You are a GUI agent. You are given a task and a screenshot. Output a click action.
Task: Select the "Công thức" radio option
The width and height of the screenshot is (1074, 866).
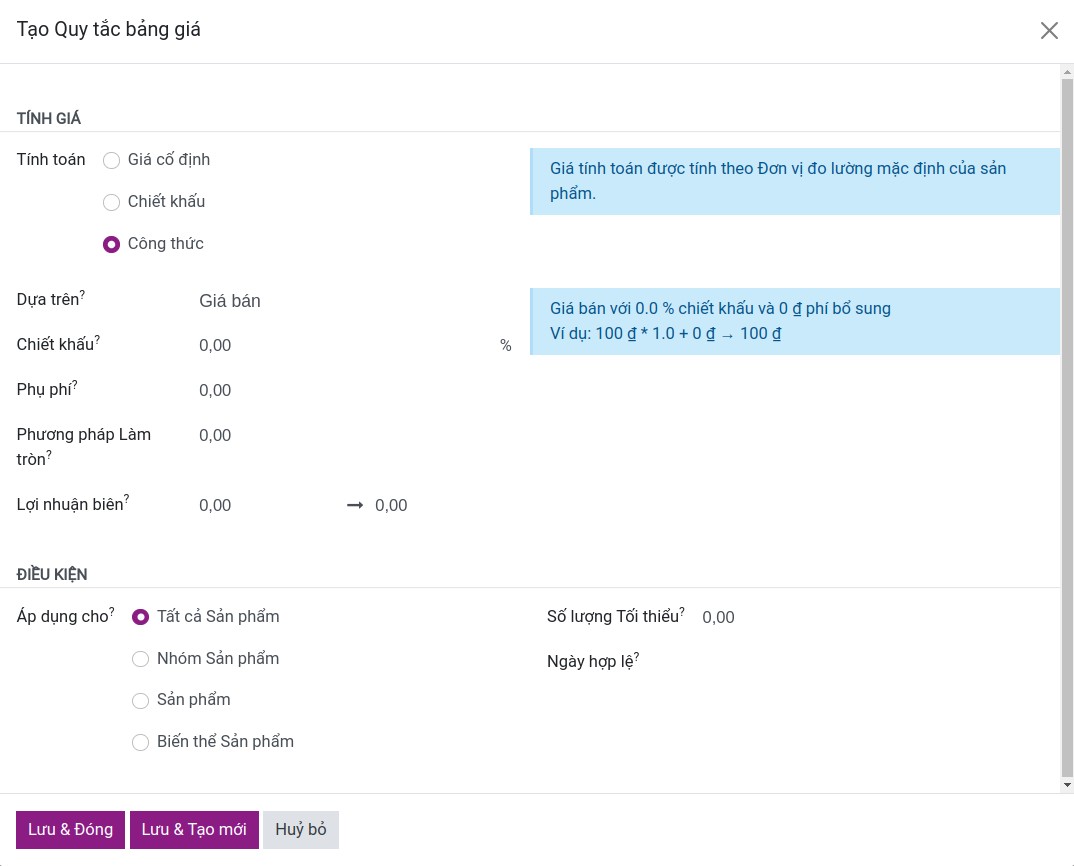coord(112,244)
